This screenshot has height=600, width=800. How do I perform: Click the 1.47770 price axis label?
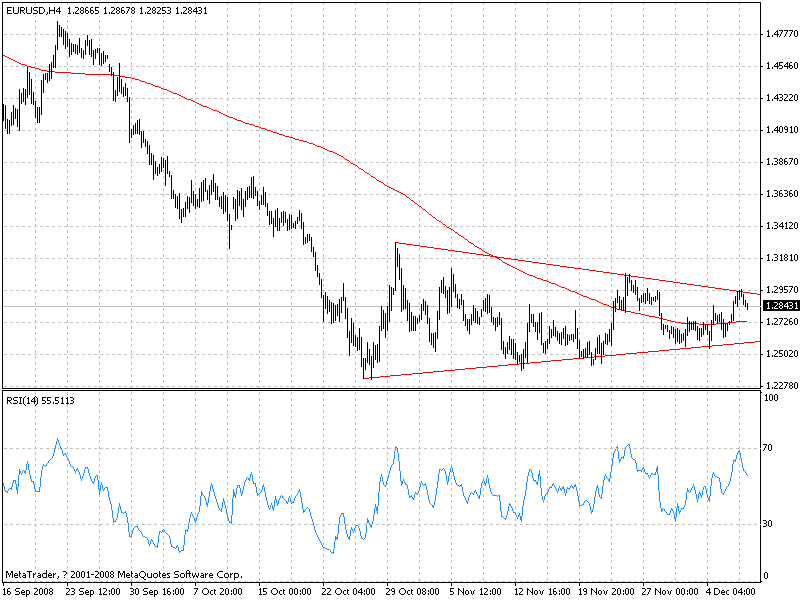[782, 34]
